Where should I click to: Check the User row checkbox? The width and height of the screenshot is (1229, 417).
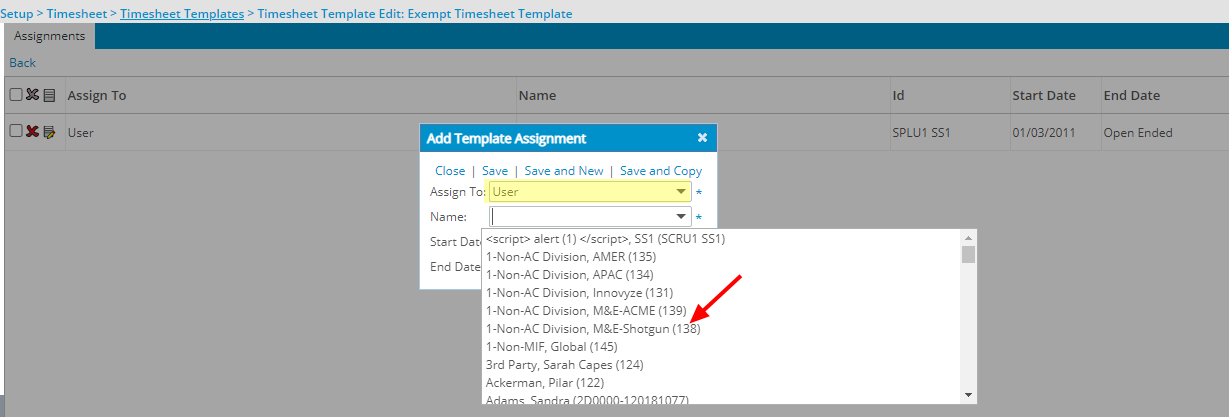pyautogui.click(x=15, y=131)
